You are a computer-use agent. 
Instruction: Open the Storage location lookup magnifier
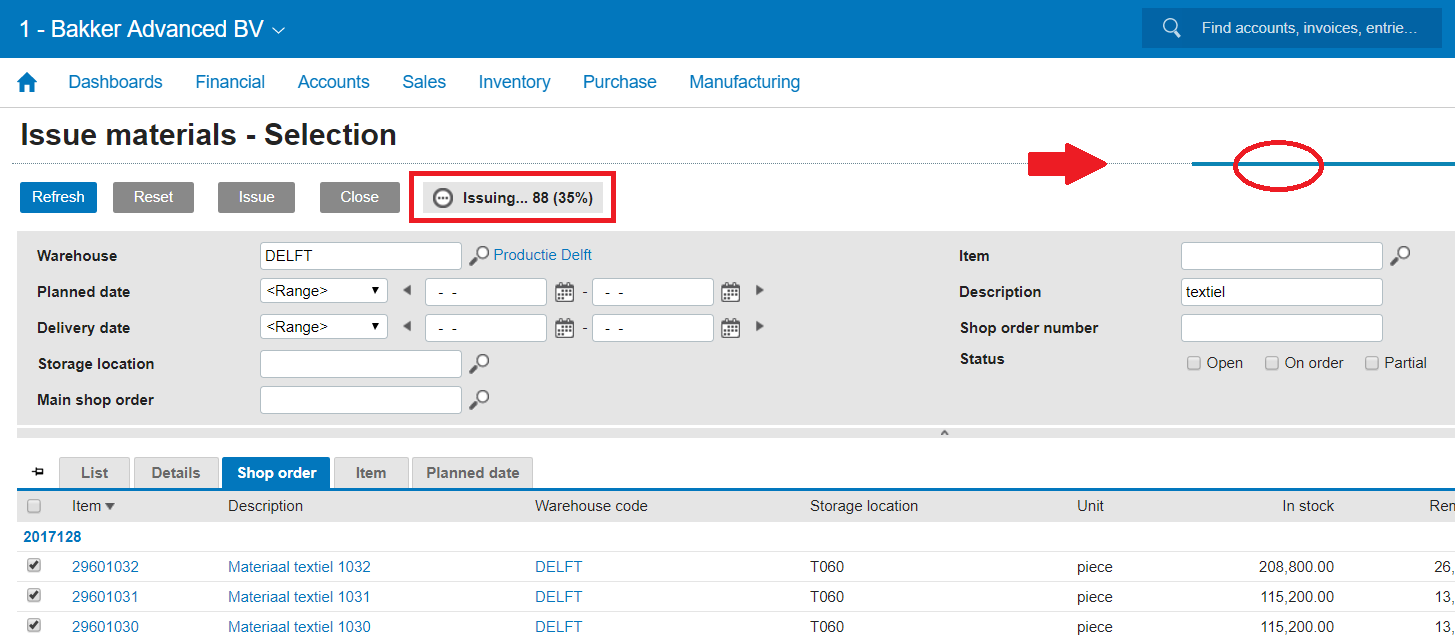tap(480, 363)
